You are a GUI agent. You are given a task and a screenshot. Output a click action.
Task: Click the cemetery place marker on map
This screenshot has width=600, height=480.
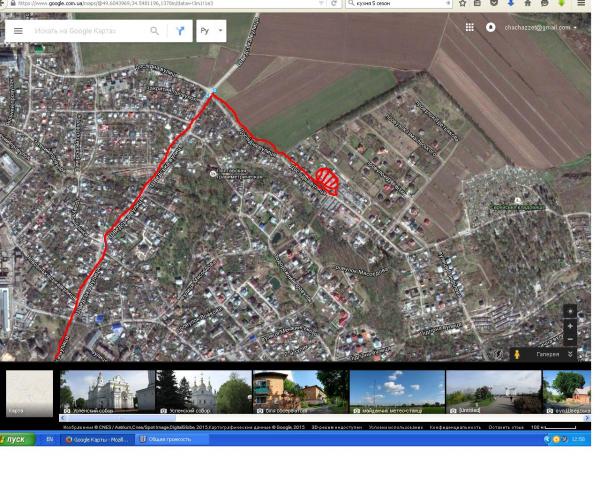tap(517, 200)
